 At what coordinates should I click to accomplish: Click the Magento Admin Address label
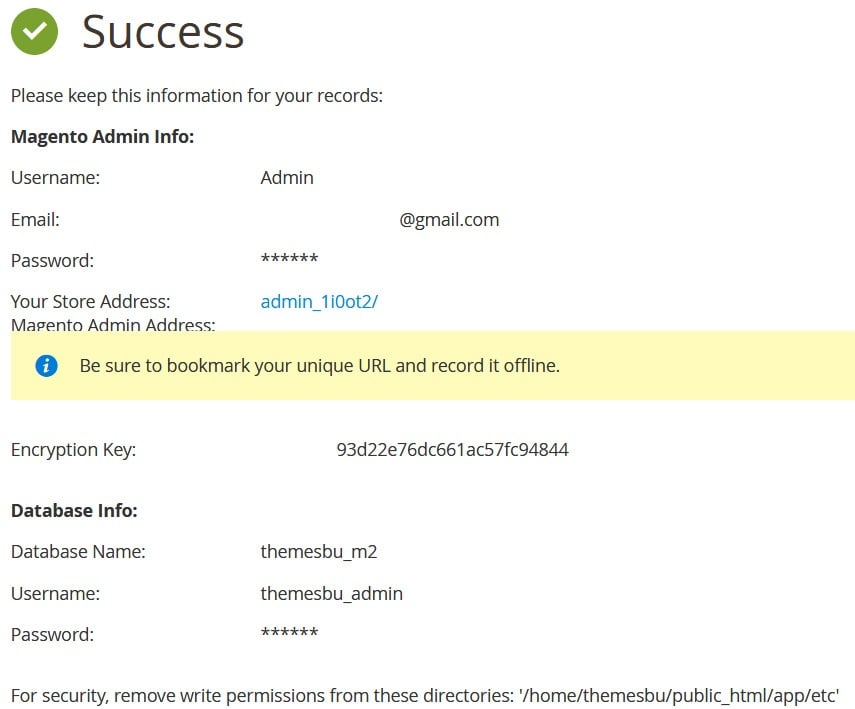(113, 325)
